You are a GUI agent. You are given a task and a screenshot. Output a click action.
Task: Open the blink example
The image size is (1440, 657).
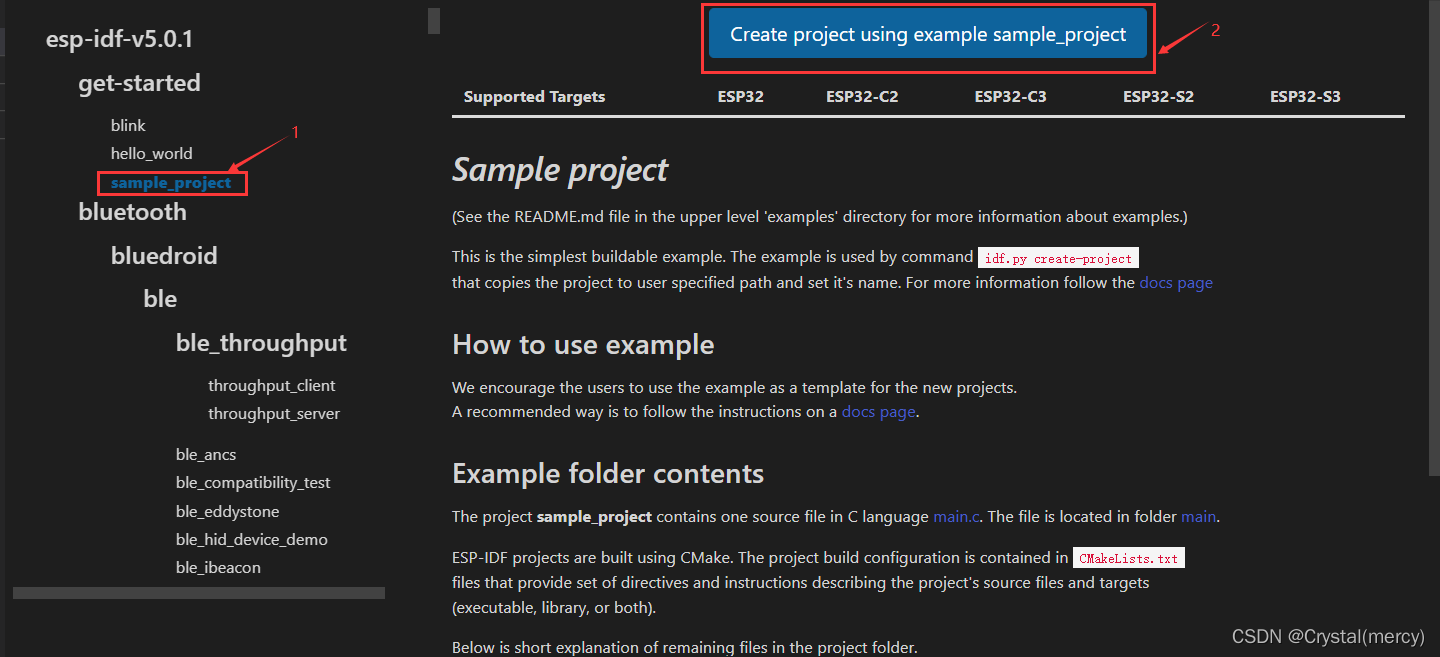point(128,125)
